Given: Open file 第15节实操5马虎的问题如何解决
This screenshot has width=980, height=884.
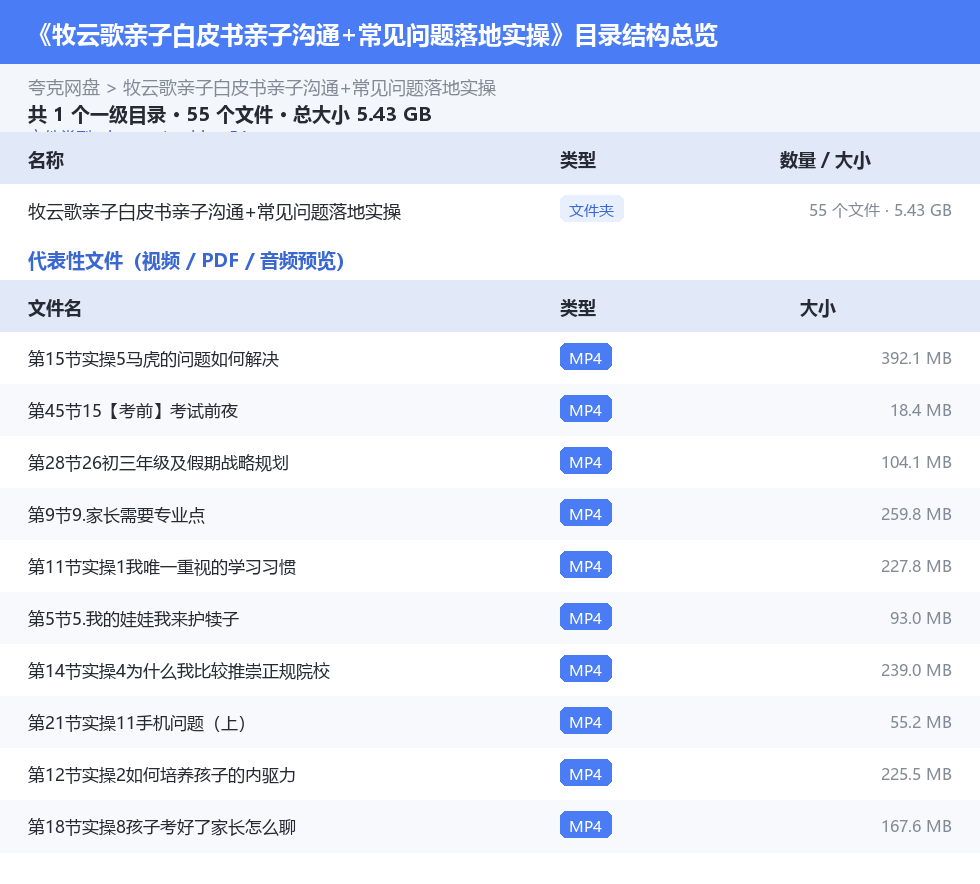Looking at the screenshot, I should (x=153, y=359).
